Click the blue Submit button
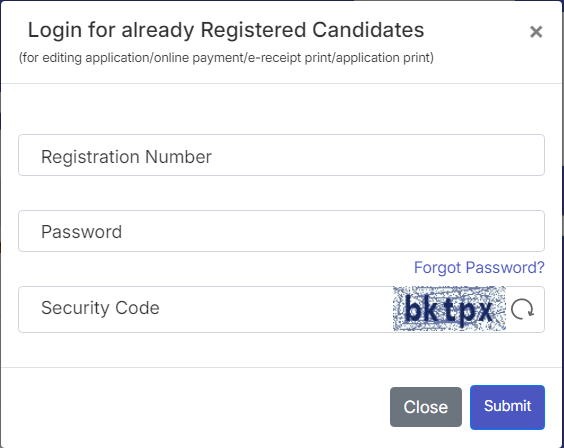Screen dimensions: 564x448 tap(507, 407)
